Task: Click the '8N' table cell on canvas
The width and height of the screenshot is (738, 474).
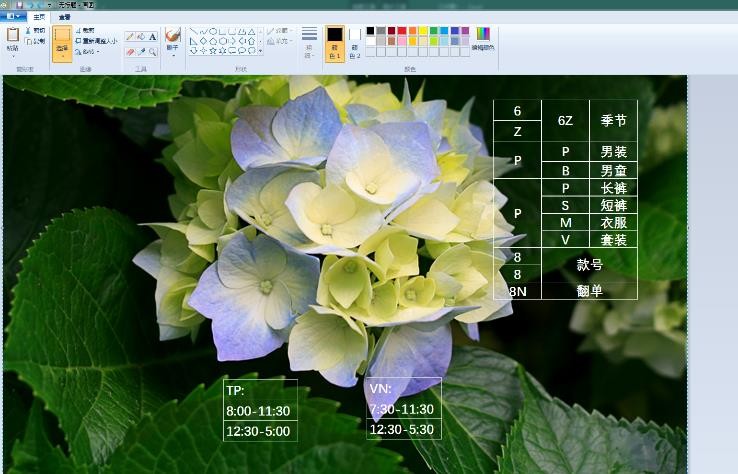Action: point(517,291)
